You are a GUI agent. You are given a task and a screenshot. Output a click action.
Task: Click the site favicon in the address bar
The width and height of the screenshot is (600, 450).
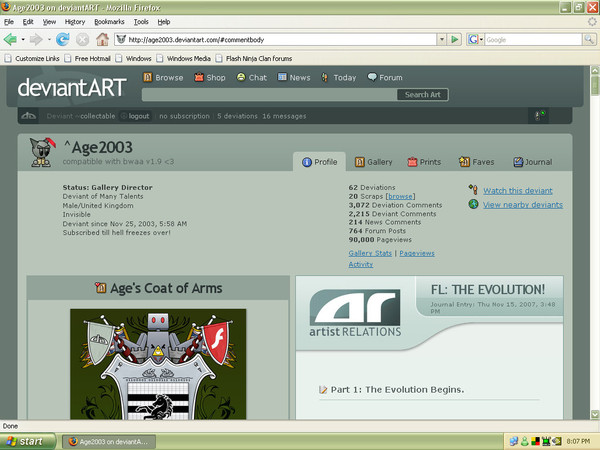click(121, 39)
